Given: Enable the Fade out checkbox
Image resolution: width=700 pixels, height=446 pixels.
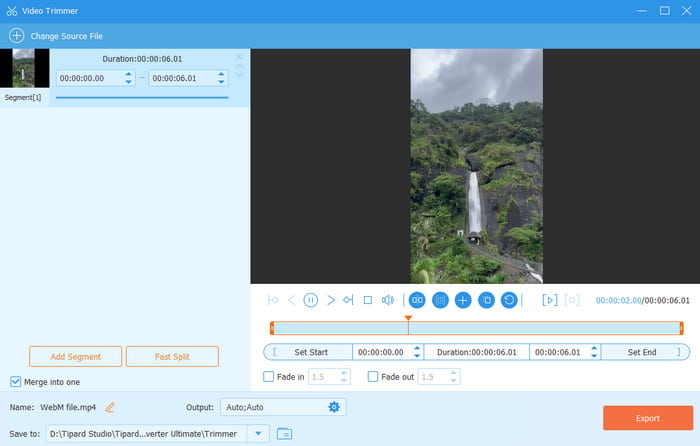Looking at the screenshot, I should click(x=372, y=376).
